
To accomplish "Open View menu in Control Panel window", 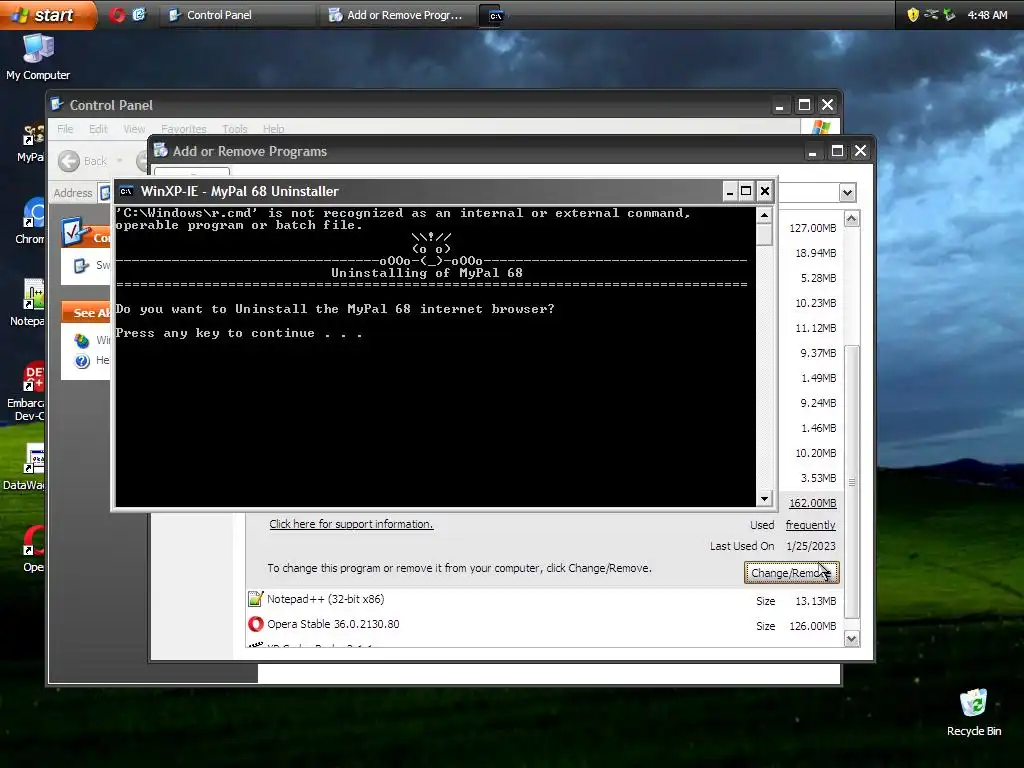I will [135, 129].
